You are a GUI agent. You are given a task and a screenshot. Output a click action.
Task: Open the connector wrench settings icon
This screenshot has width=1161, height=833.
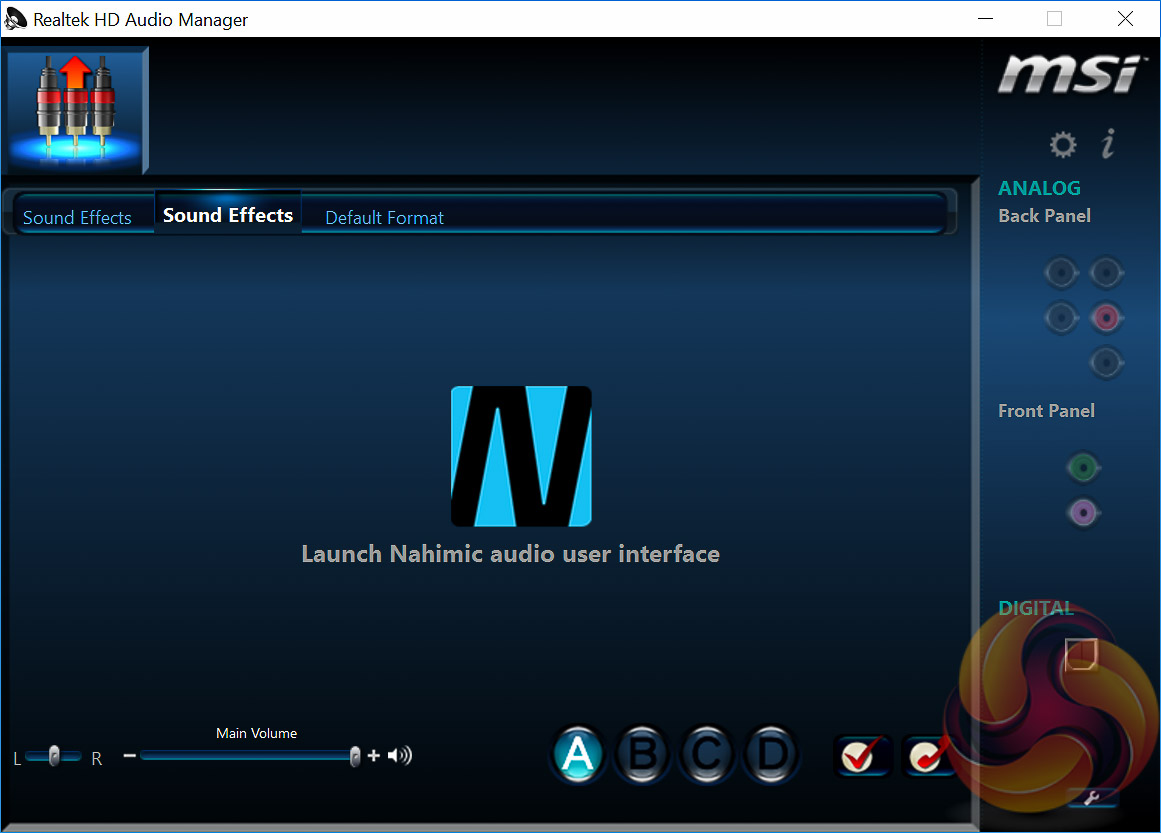coord(1091,797)
